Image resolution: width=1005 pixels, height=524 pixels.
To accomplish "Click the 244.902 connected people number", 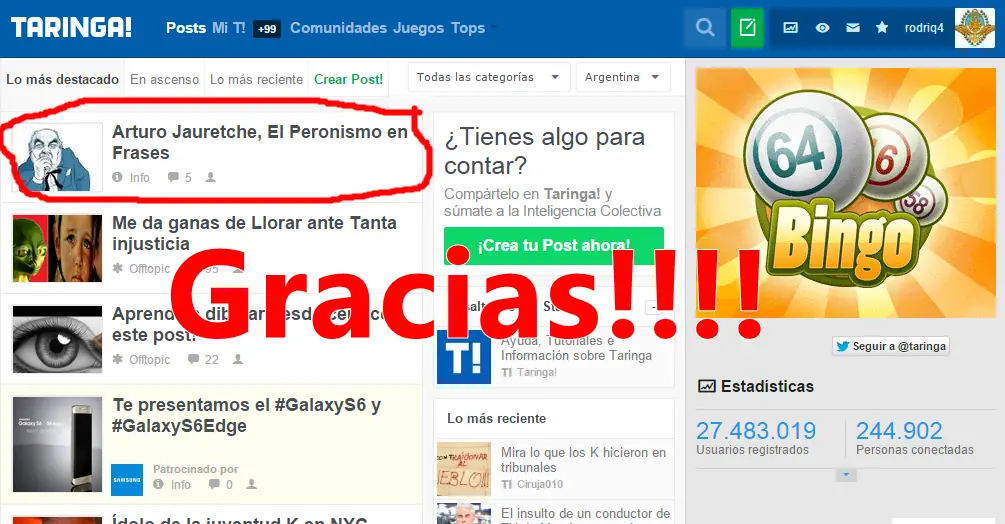I will (x=899, y=430).
